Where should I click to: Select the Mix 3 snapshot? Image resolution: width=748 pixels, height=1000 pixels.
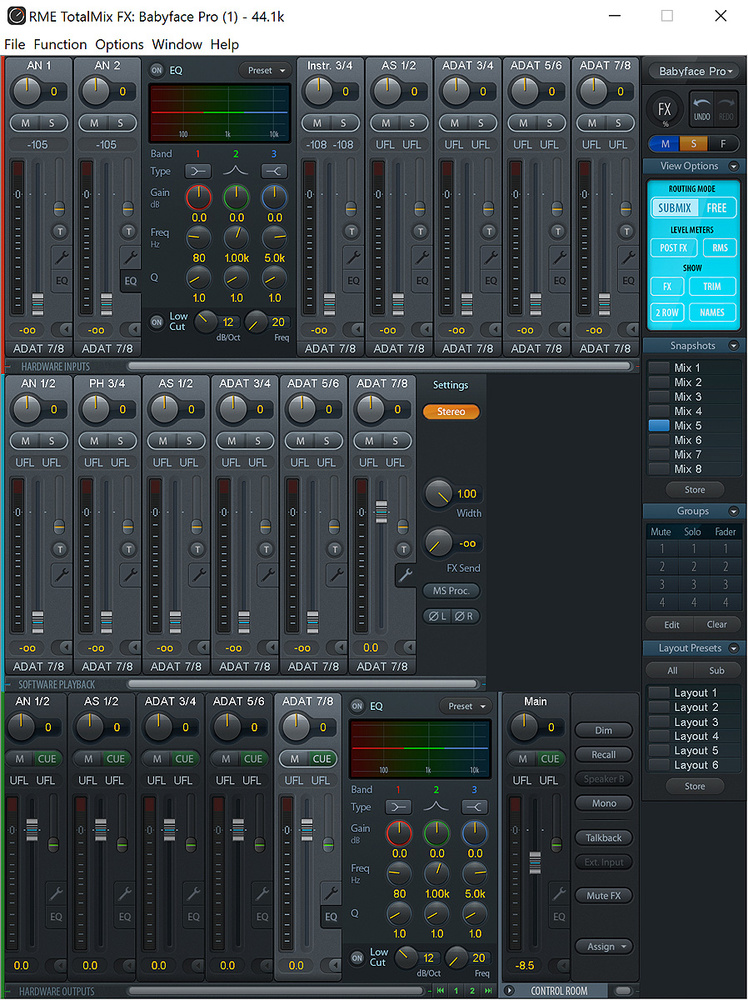[688, 397]
